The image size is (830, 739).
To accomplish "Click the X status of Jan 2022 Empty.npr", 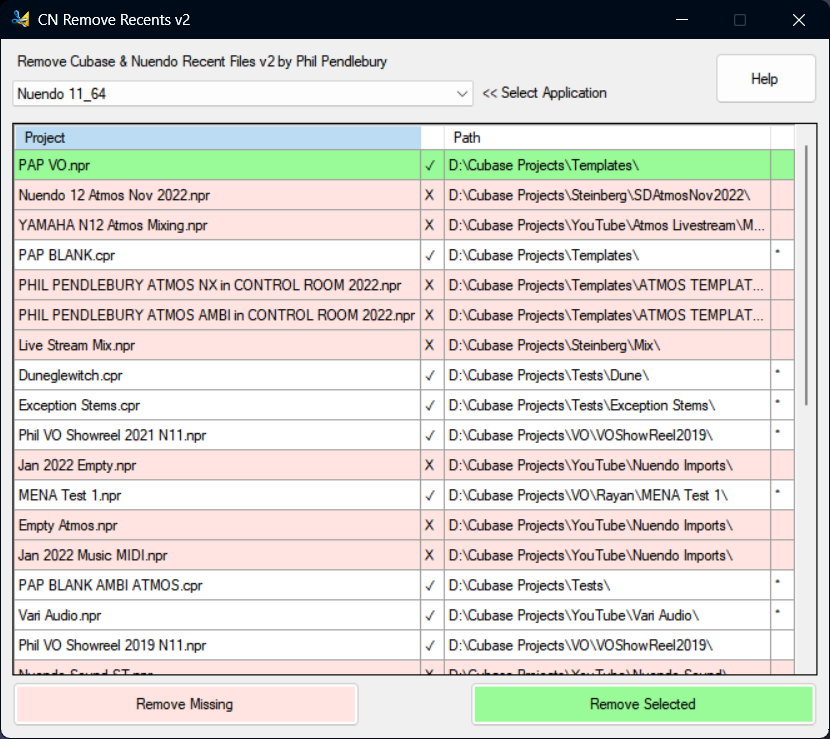I will pyautogui.click(x=430, y=465).
